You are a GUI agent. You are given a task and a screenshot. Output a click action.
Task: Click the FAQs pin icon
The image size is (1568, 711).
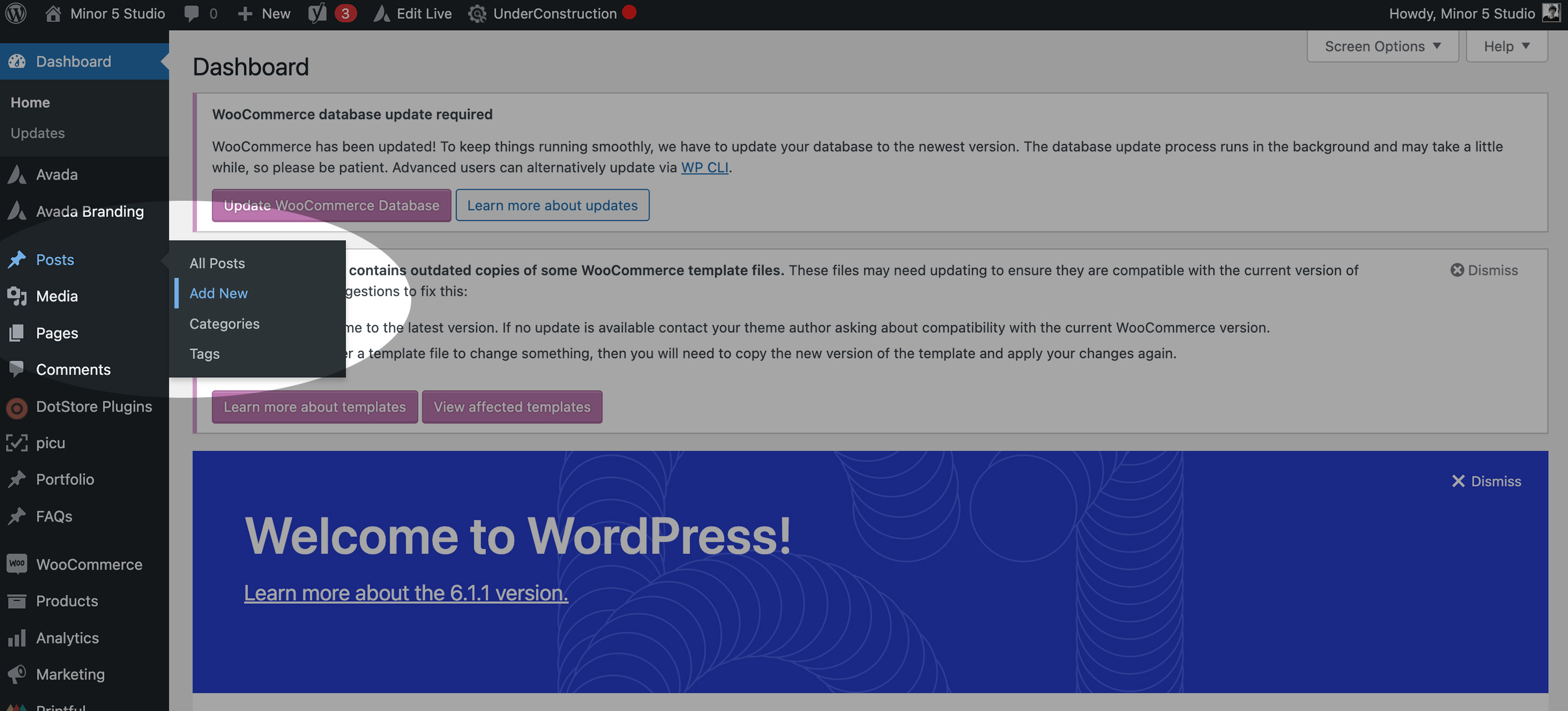[17, 516]
